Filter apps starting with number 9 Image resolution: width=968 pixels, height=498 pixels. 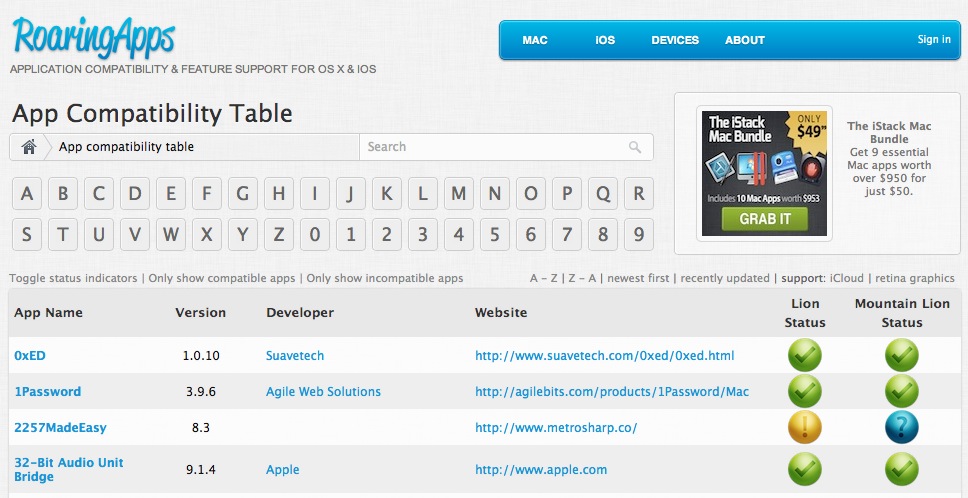pos(639,234)
